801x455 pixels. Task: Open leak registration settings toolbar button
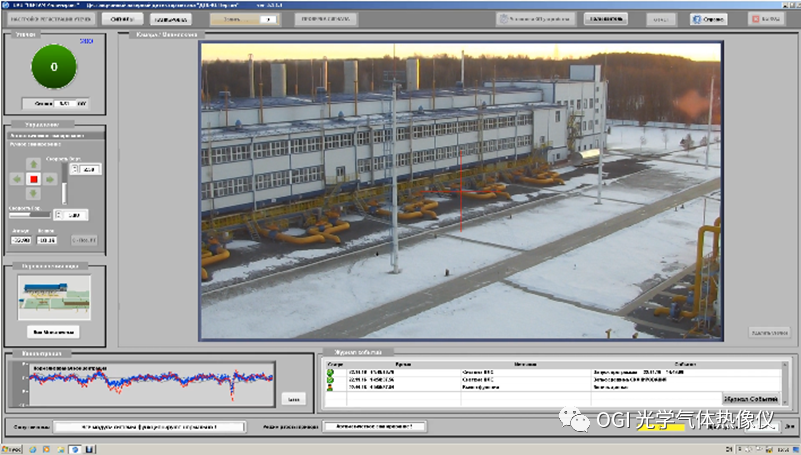tap(51, 19)
